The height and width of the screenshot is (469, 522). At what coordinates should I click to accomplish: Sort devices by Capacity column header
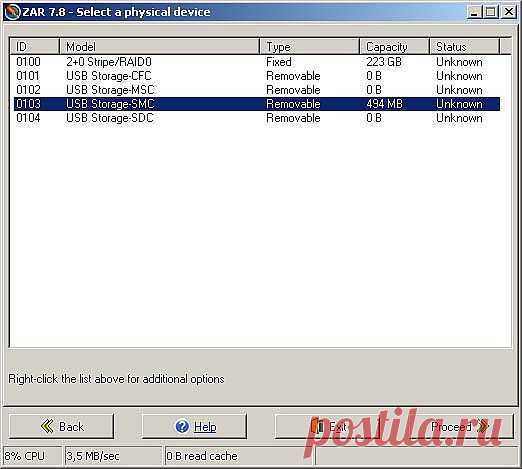pos(394,46)
